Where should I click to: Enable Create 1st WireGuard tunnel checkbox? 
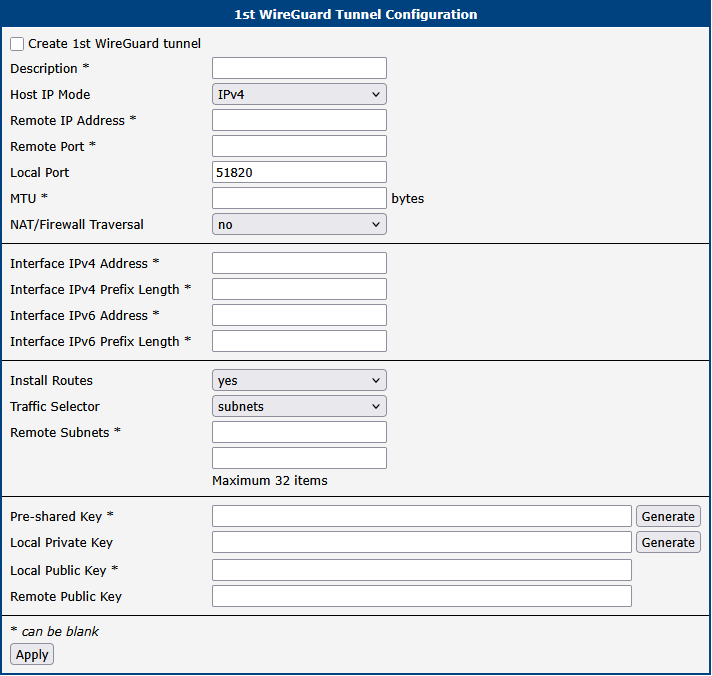pyautogui.click(x=17, y=44)
